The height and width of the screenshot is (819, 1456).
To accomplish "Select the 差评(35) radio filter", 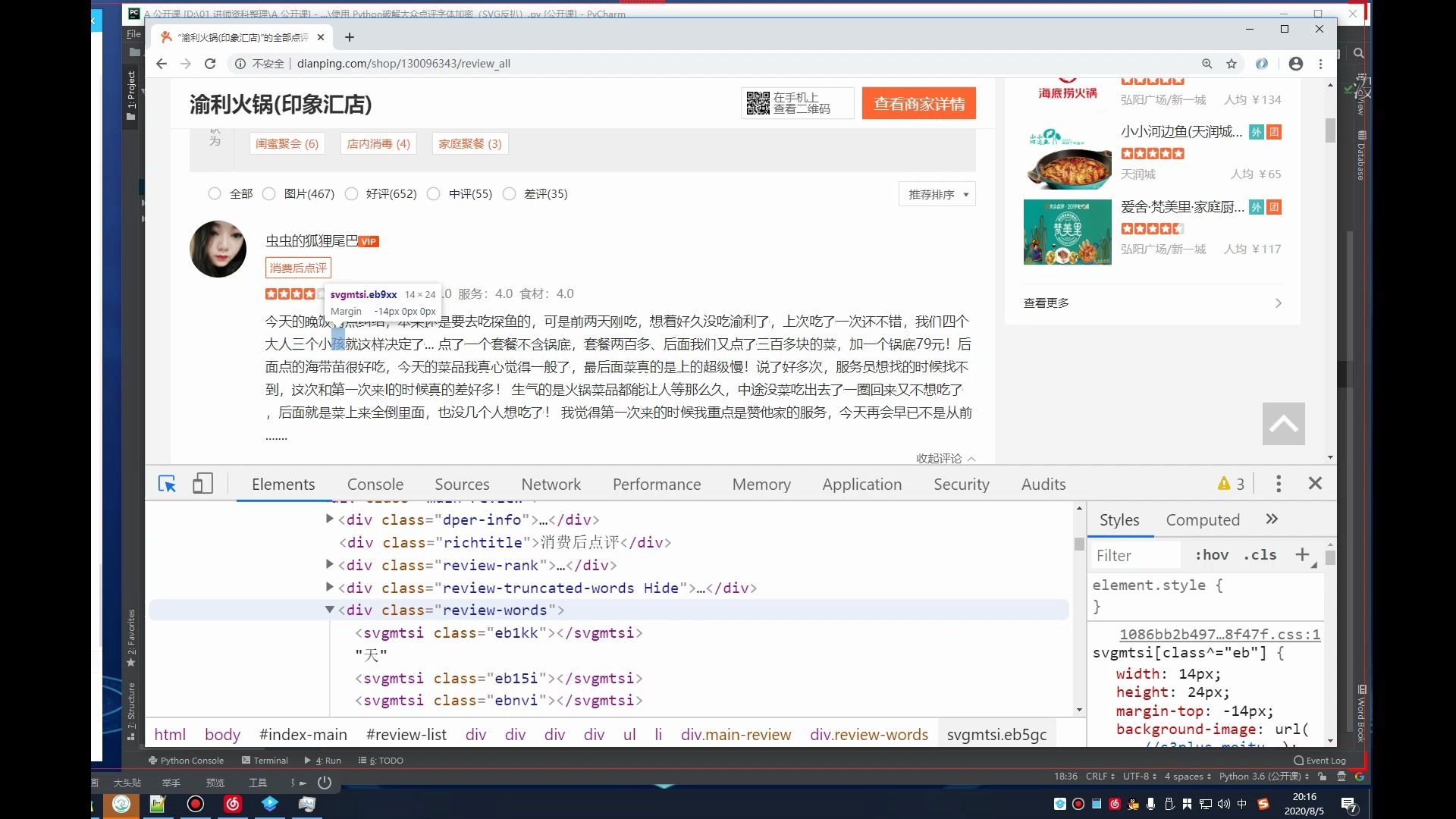I will click(509, 194).
